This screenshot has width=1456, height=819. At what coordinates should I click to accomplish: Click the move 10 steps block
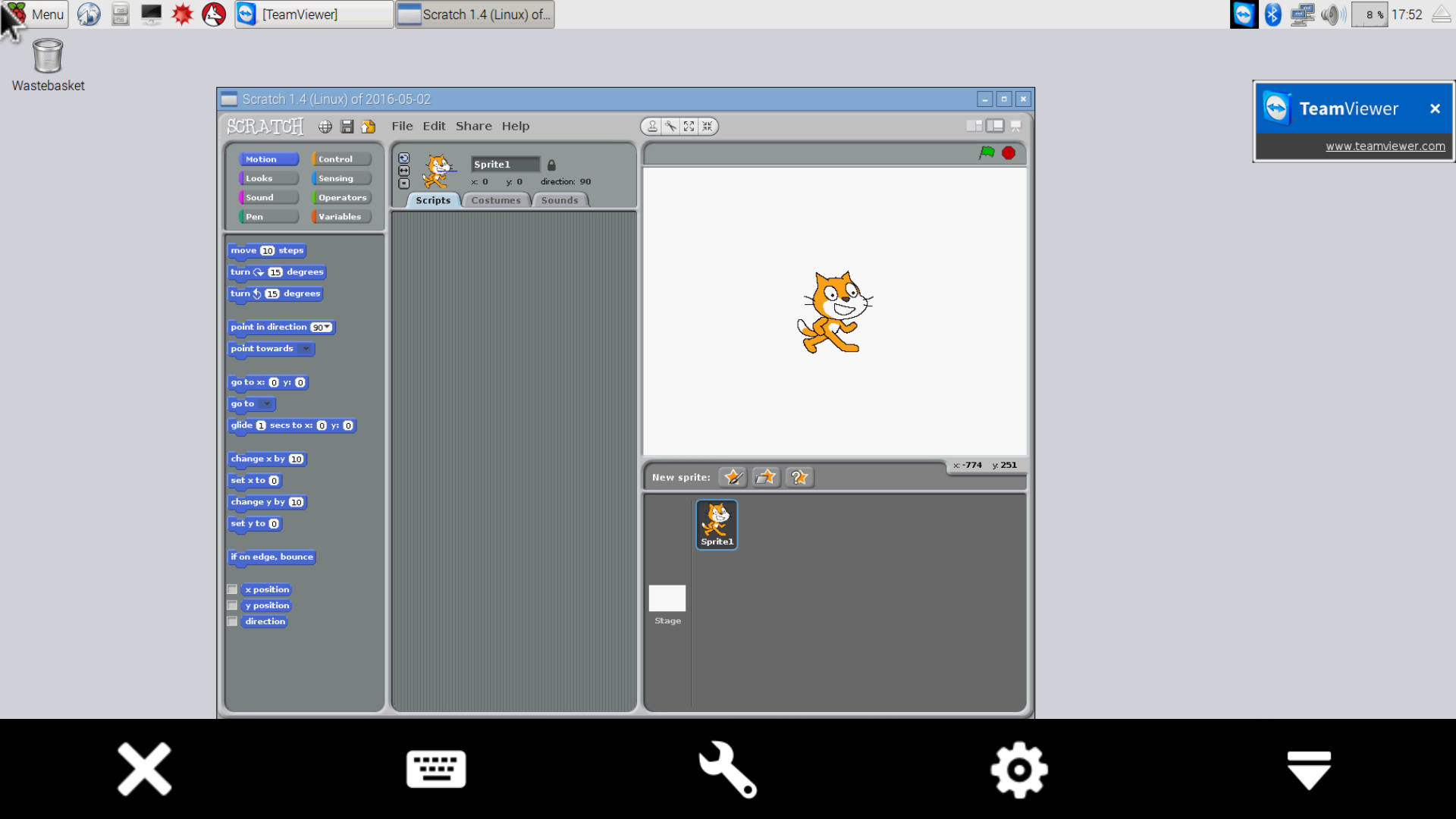(x=267, y=251)
